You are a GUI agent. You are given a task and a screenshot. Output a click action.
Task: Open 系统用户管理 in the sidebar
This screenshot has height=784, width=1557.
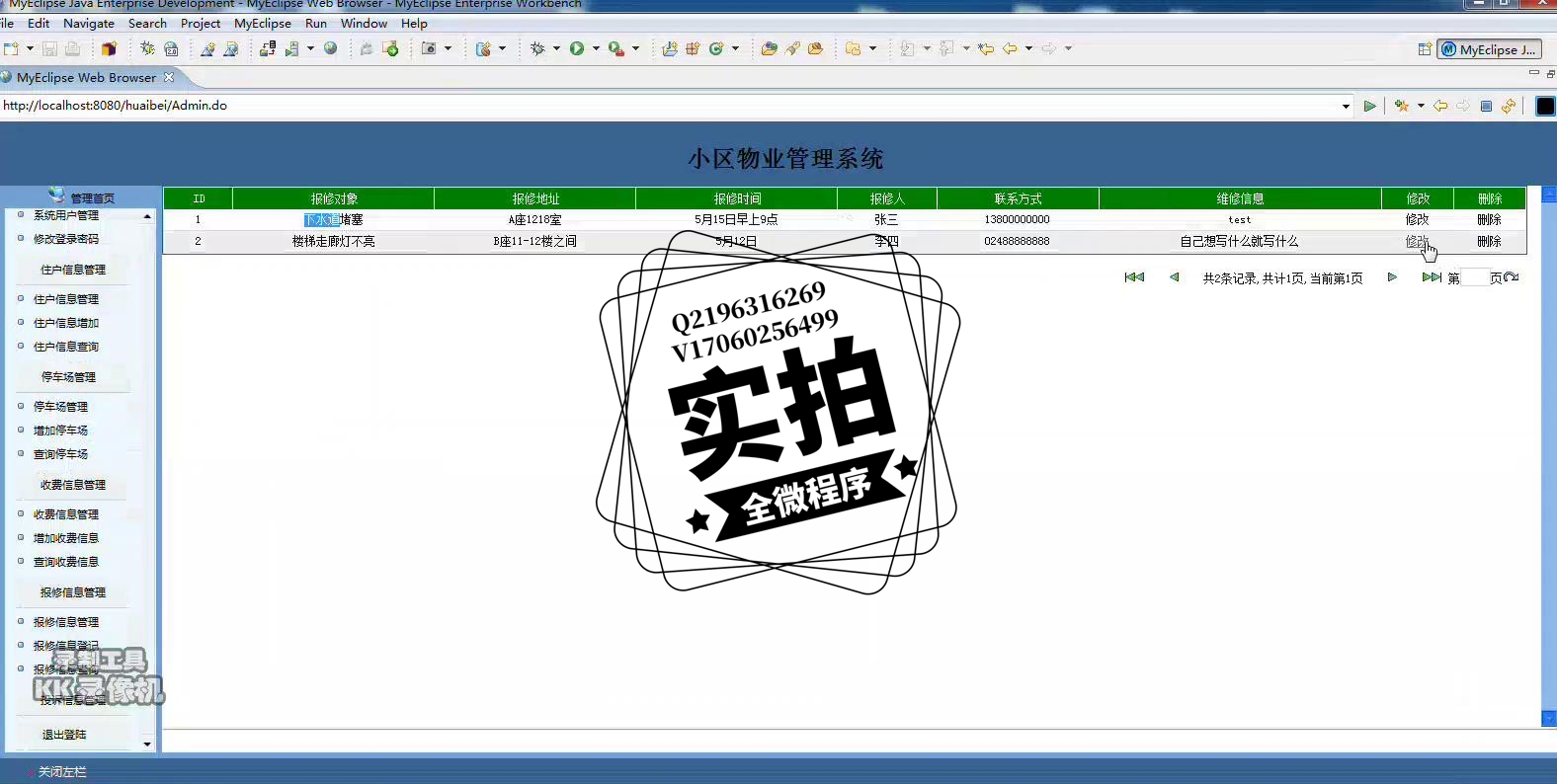(x=66, y=215)
